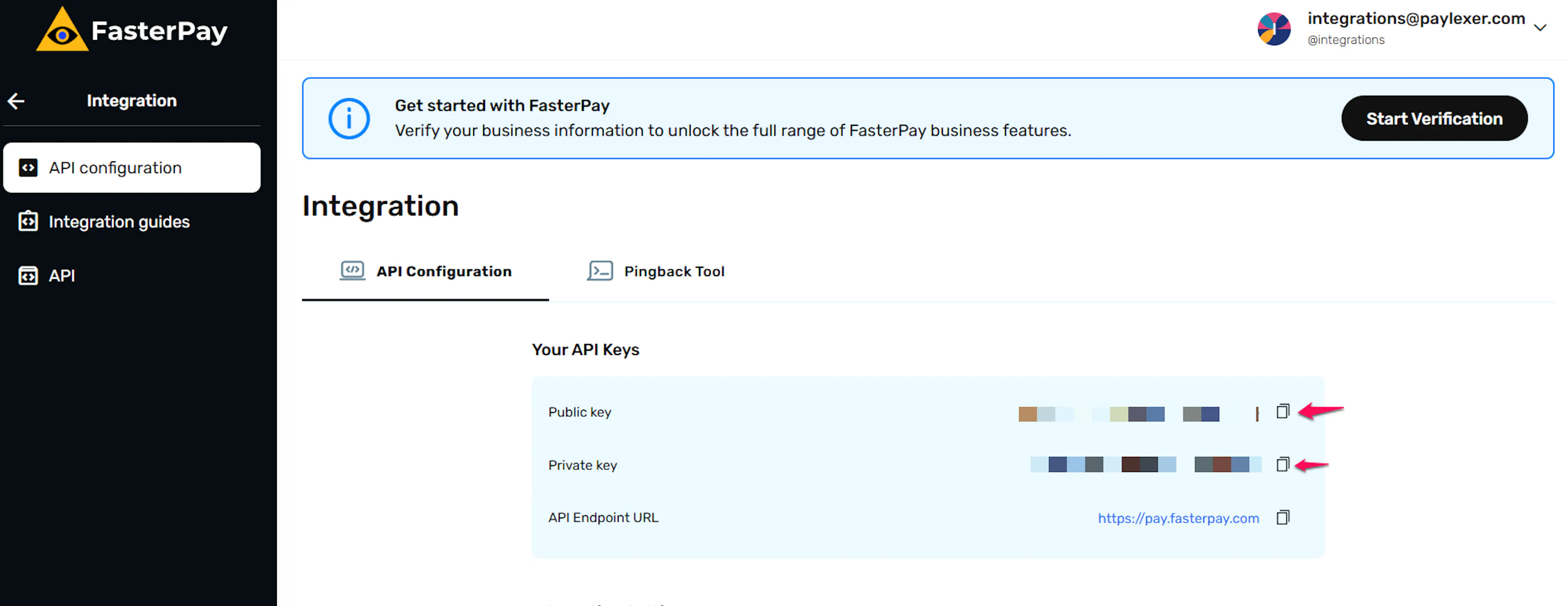Open the https://pay.fasterpay.com link
Screen dimensions: 1568x606
coord(1178,518)
